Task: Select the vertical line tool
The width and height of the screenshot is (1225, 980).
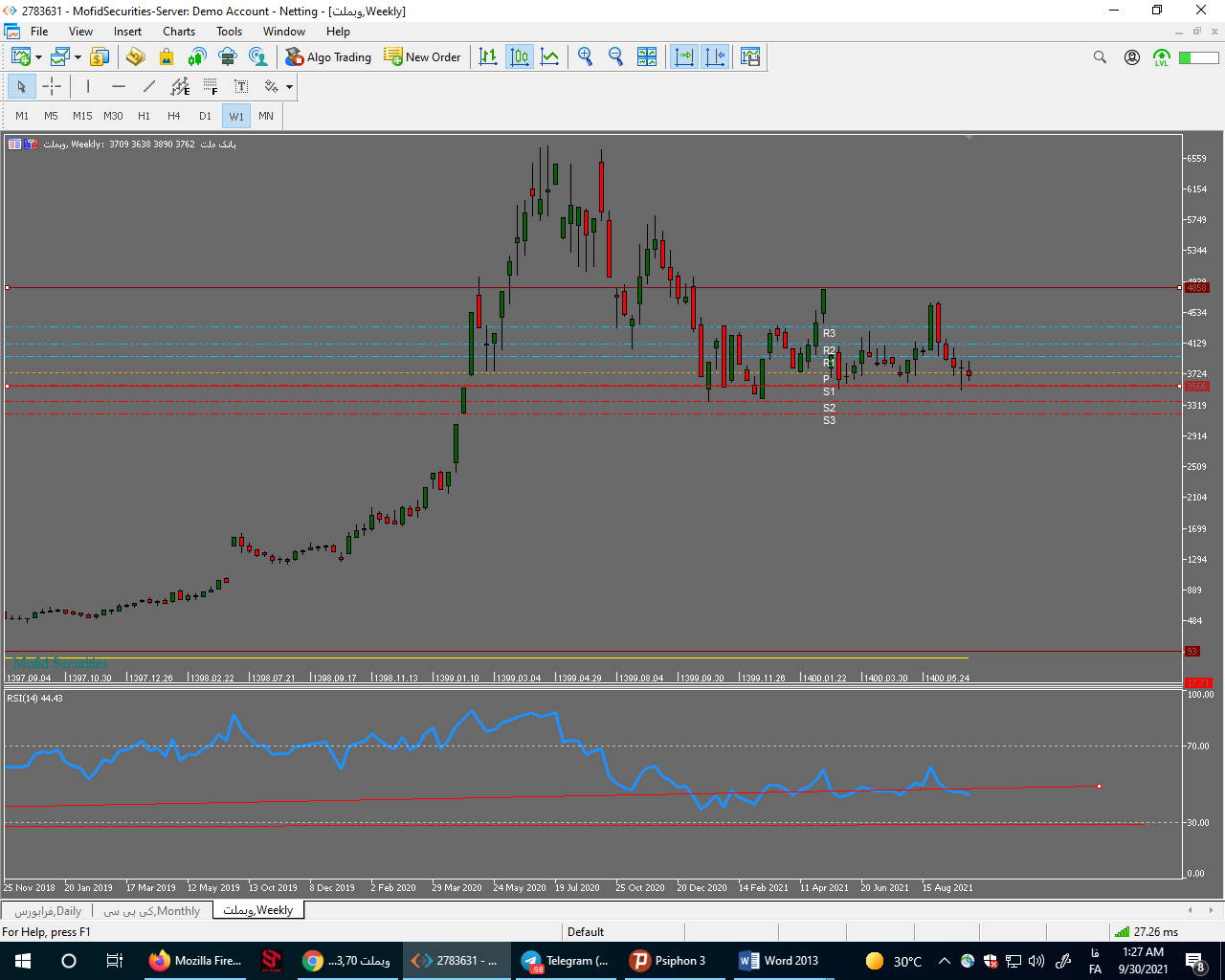Action: point(88,87)
